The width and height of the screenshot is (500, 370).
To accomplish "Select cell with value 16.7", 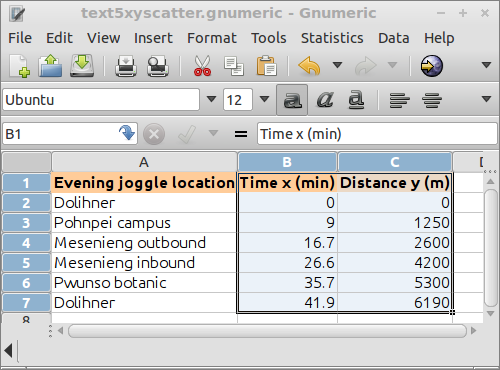I will (x=287, y=243).
